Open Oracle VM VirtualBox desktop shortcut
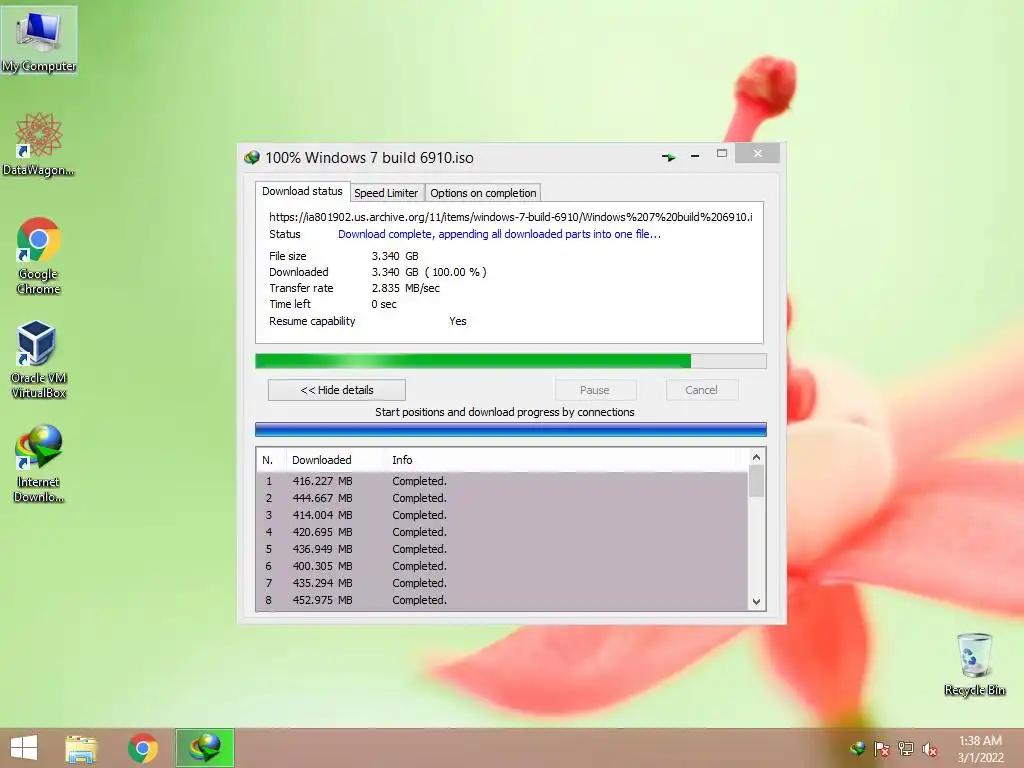Viewport: 1024px width, 768px height. [x=39, y=359]
